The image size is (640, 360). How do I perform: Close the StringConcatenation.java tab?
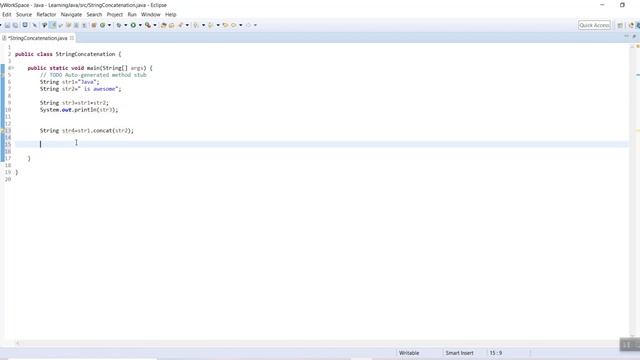[72, 38]
